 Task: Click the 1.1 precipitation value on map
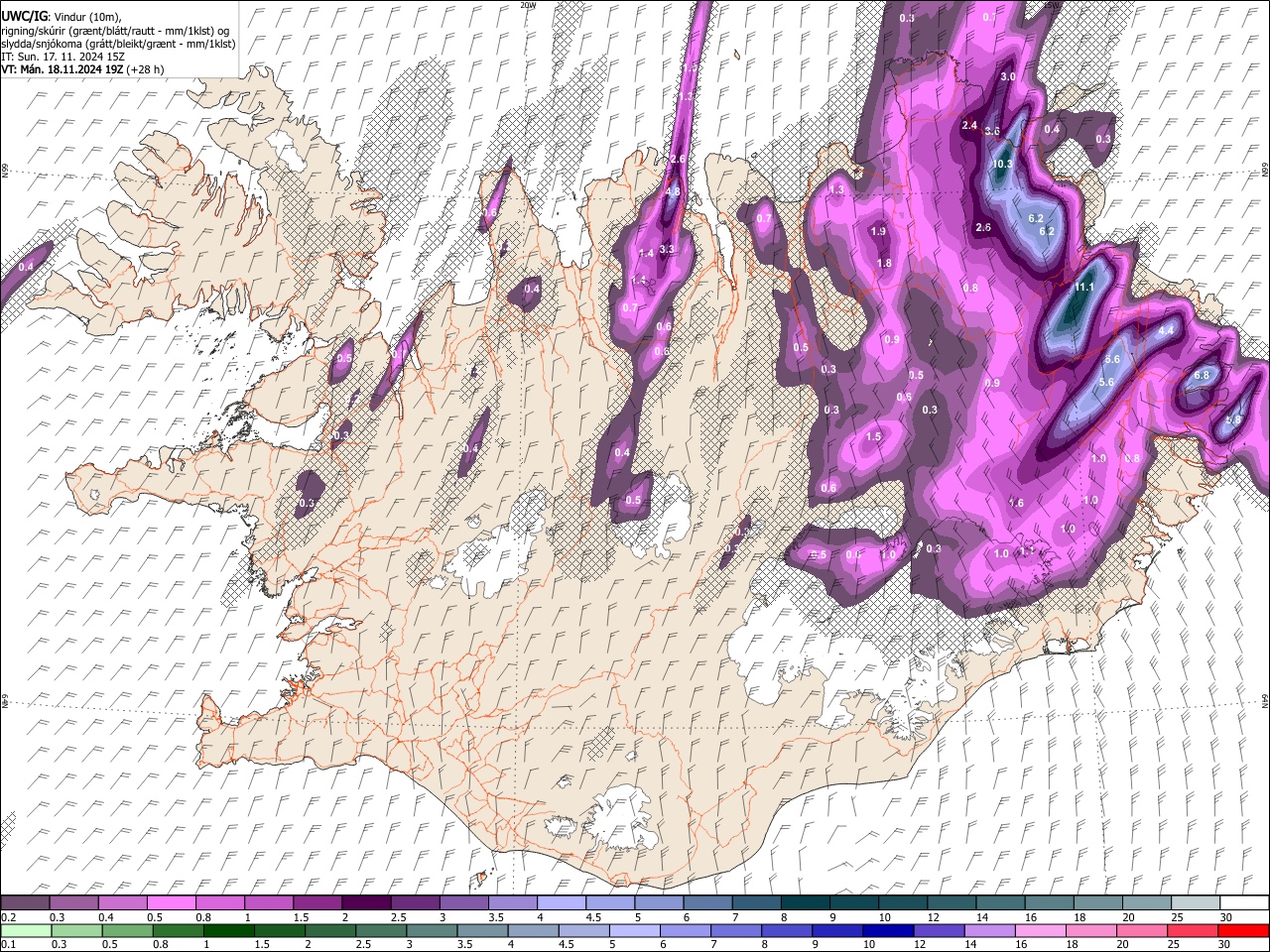[x=1027, y=550]
